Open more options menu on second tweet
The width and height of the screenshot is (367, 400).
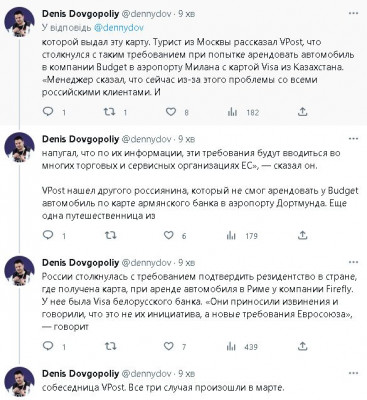[353, 139]
